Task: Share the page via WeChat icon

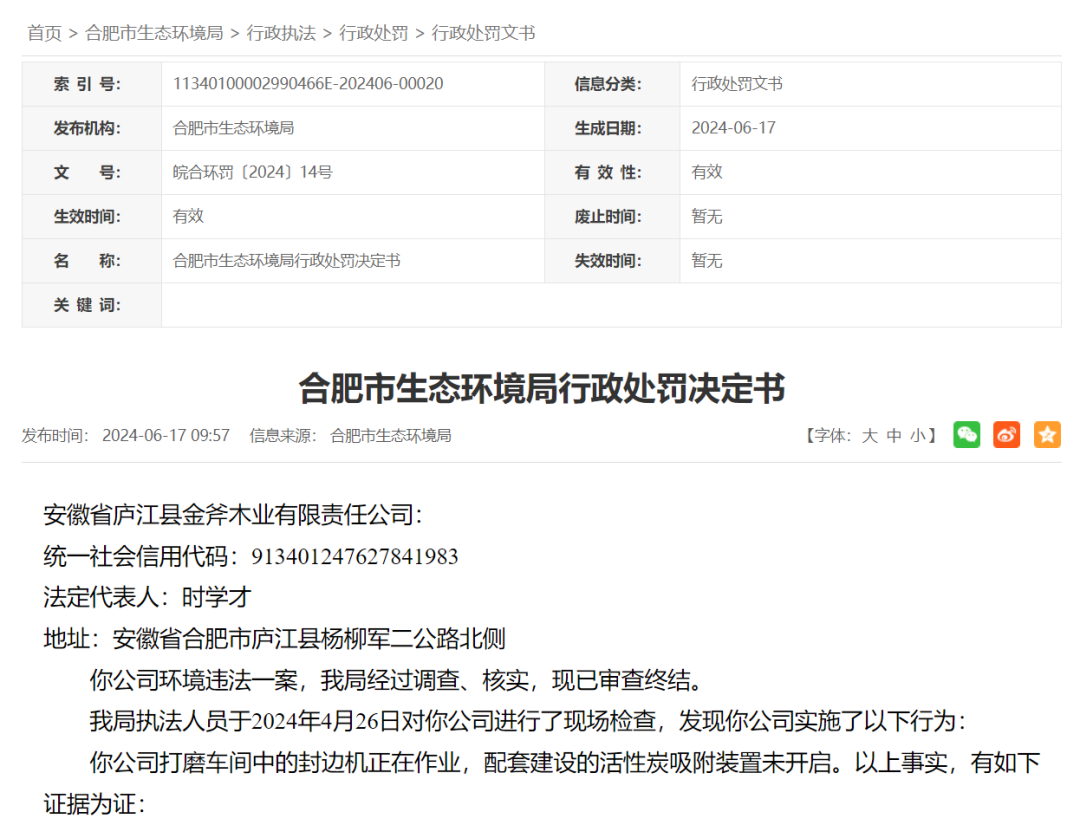Action: (966, 435)
